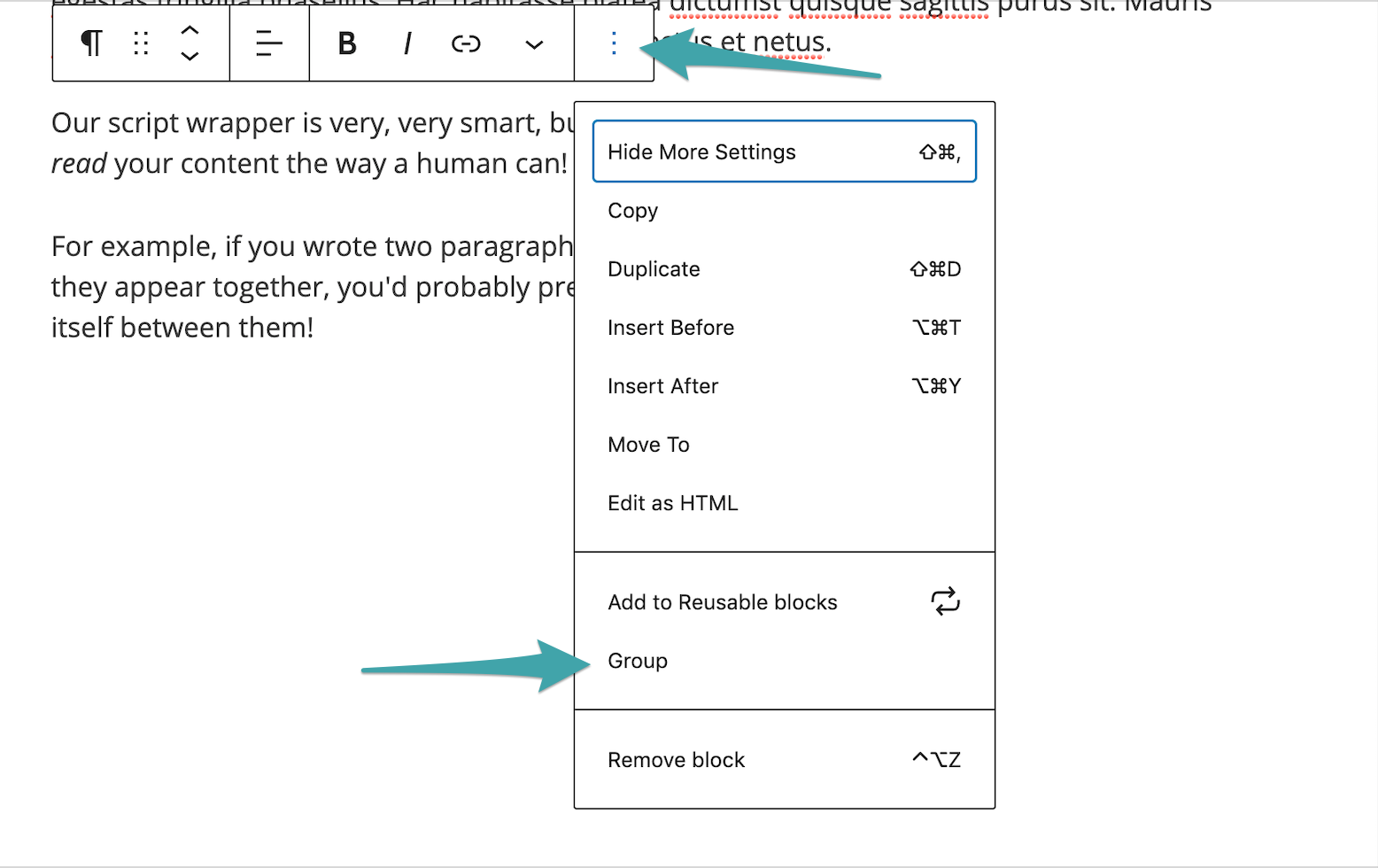1378x868 pixels.
Task: Click the block drag handle
Action: point(140,43)
